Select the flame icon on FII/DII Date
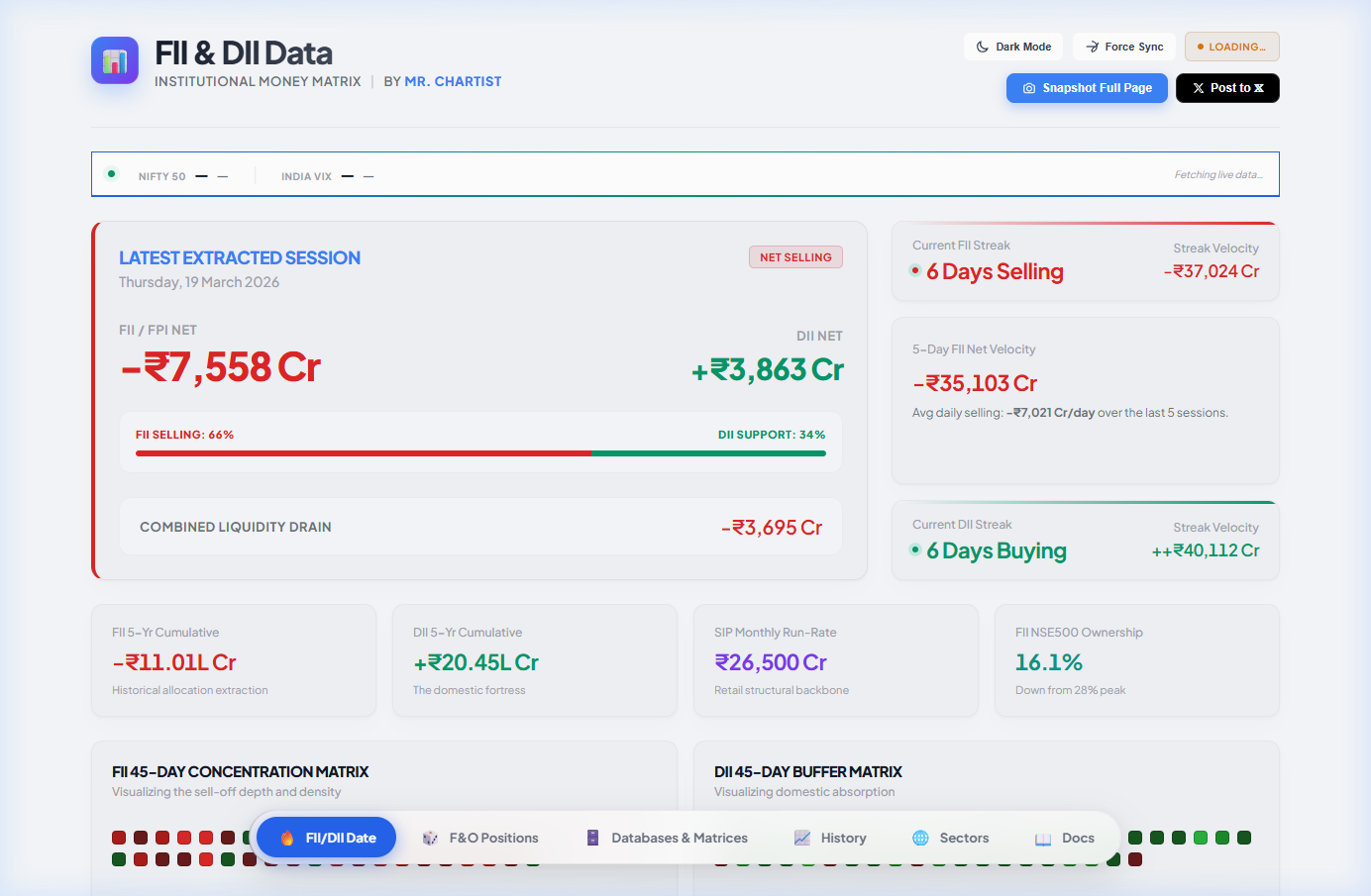 (289, 837)
